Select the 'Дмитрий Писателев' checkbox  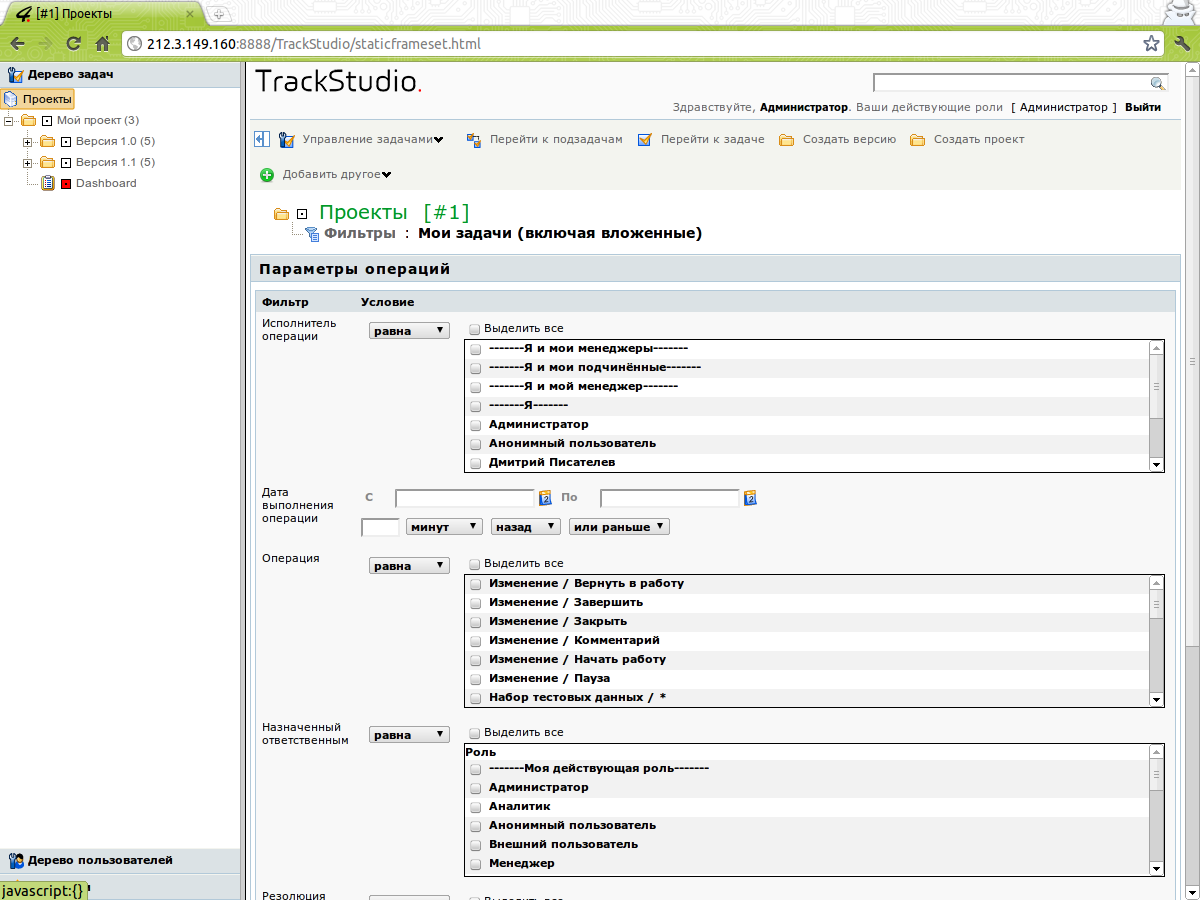click(x=476, y=463)
